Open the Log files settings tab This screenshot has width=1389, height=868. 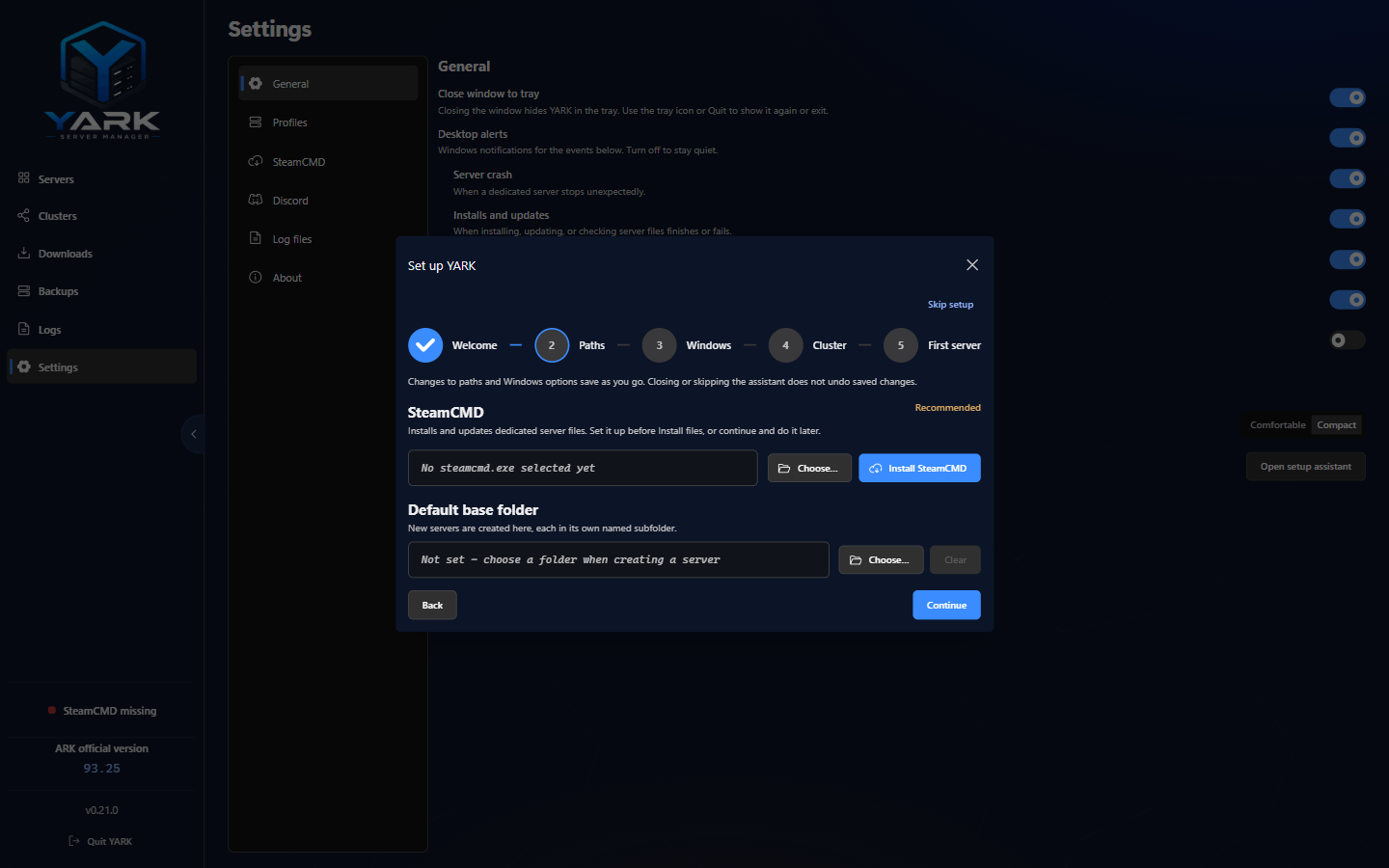[x=328, y=238]
